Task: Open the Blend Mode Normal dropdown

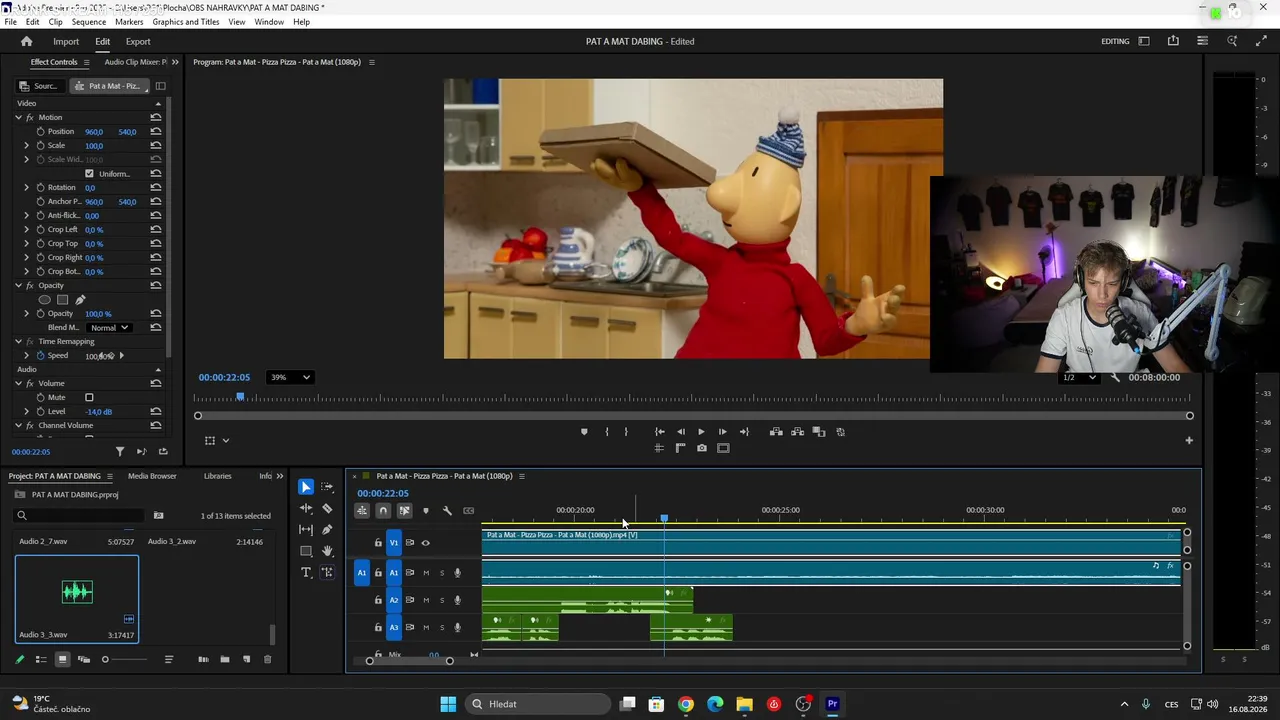Action: [x=109, y=328]
